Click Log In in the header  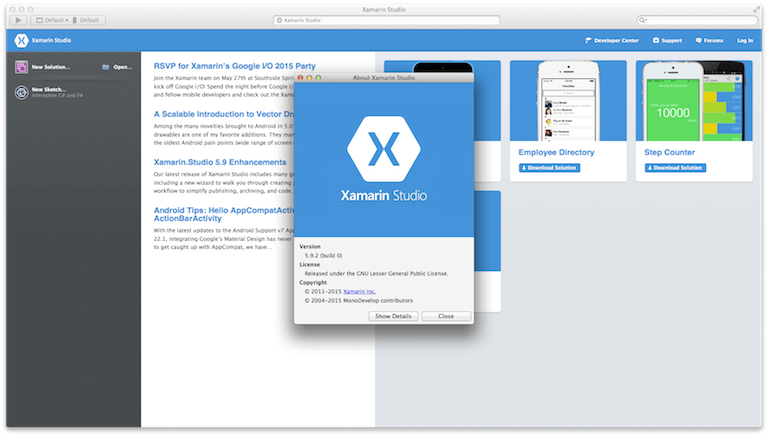[x=745, y=41]
